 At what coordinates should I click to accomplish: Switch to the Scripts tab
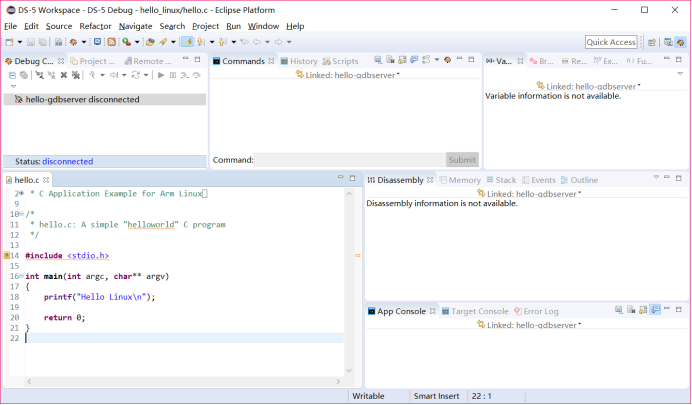[340, 61]
